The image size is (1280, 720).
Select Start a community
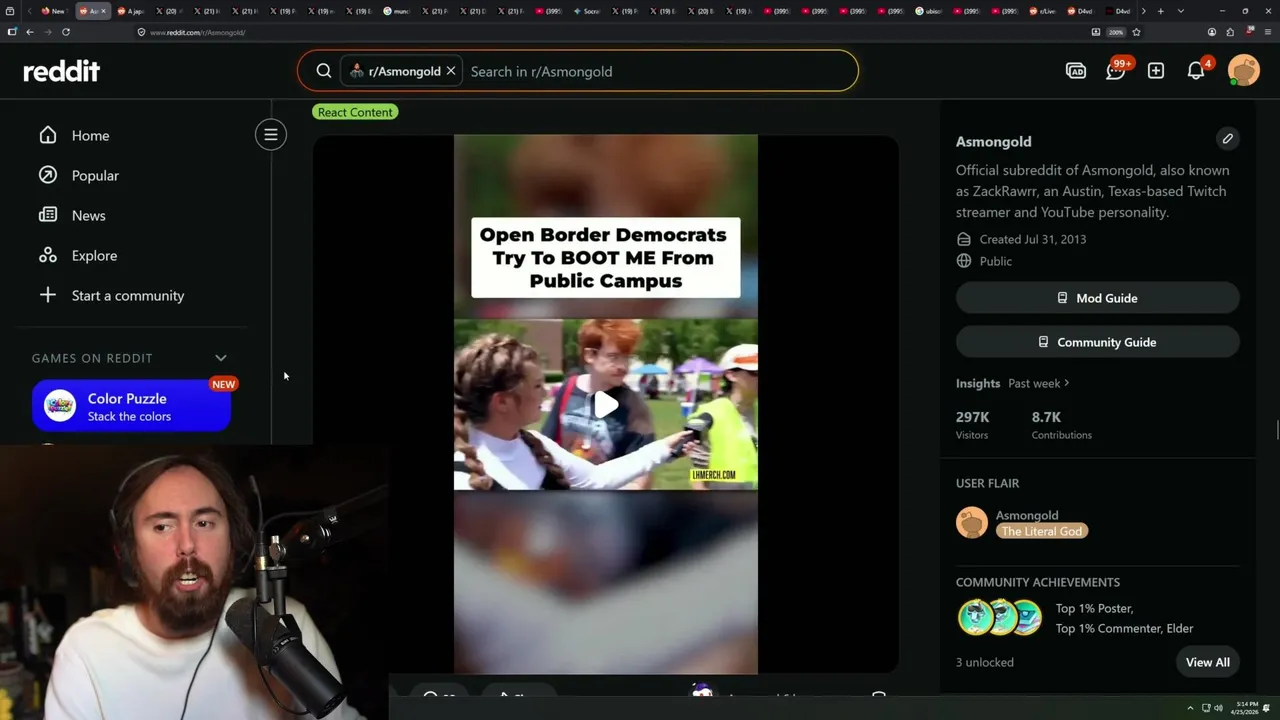(x=130, y=295)
